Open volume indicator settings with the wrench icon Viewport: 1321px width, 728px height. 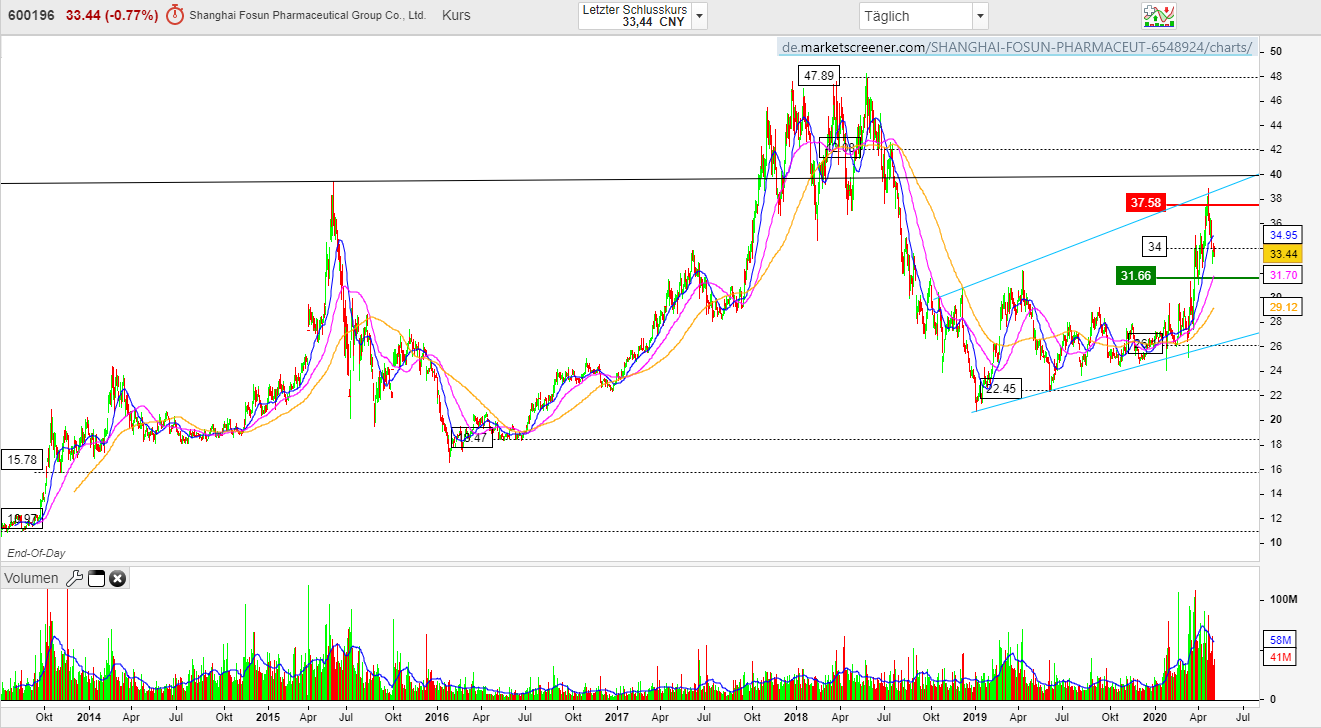pyautogui.click(x=74, y=578)
